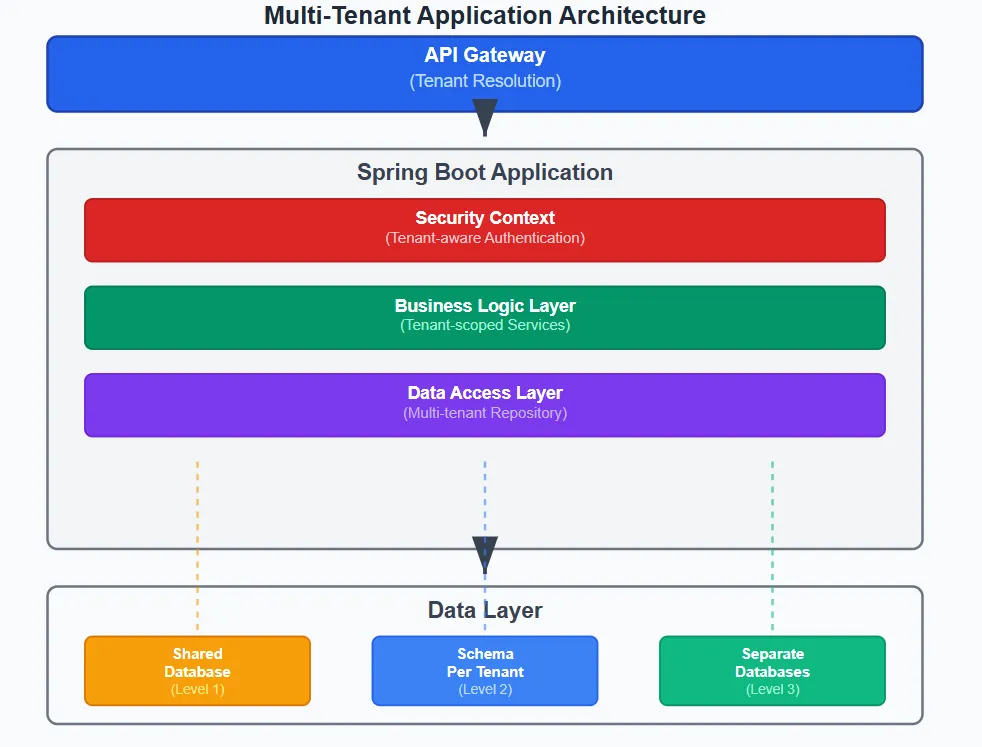Viewport: 982px width, 747px height.
Task: Click the Separate Databases (Level 3) box
Action: pyautogui.click(x=772, y=670)
